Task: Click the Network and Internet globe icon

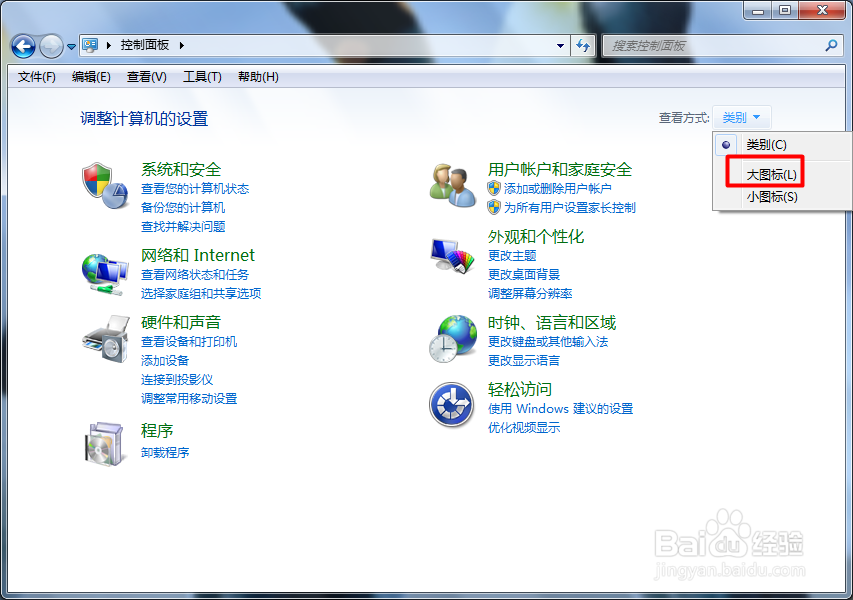Action: 105,274
